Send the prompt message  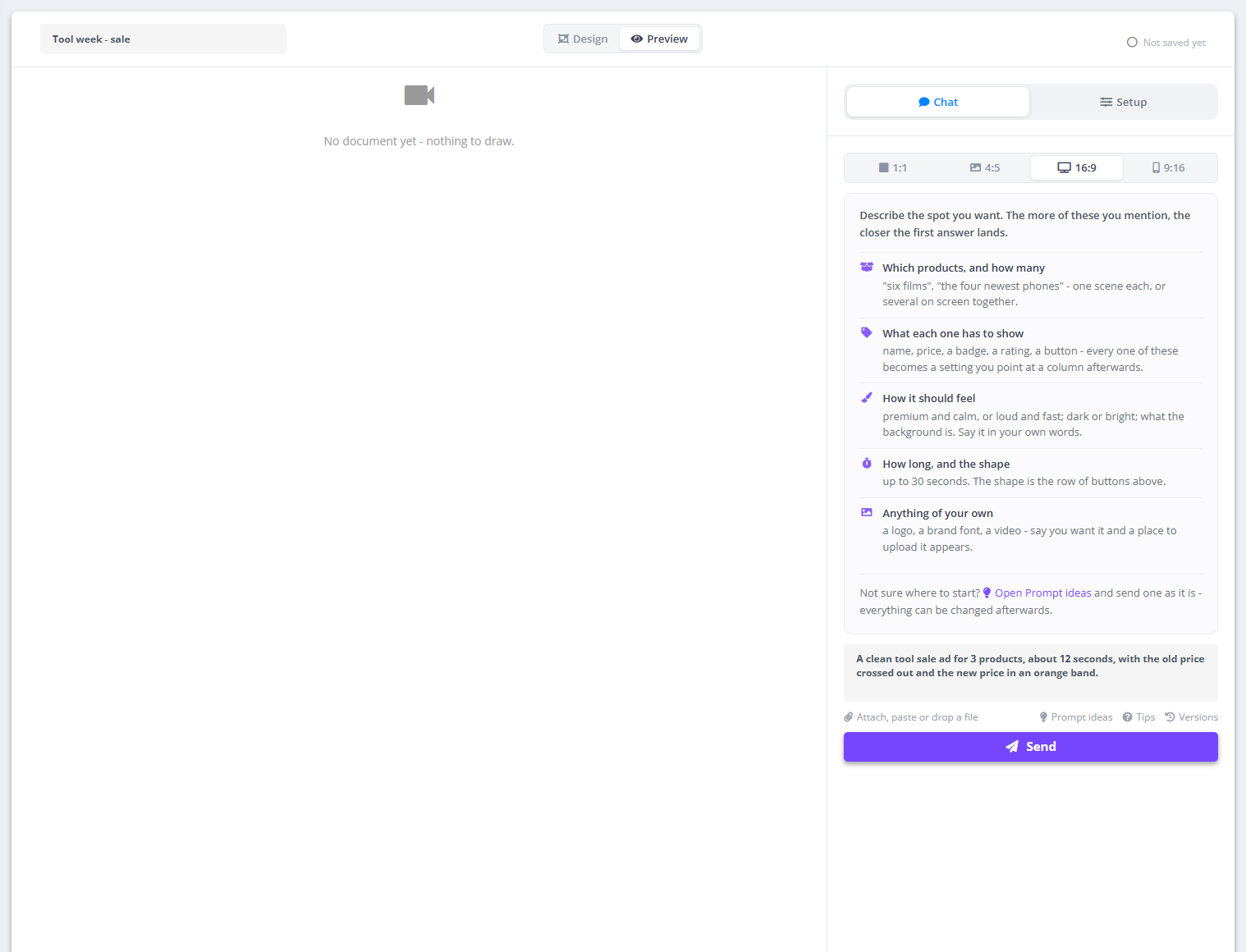tap(1031, 747)
